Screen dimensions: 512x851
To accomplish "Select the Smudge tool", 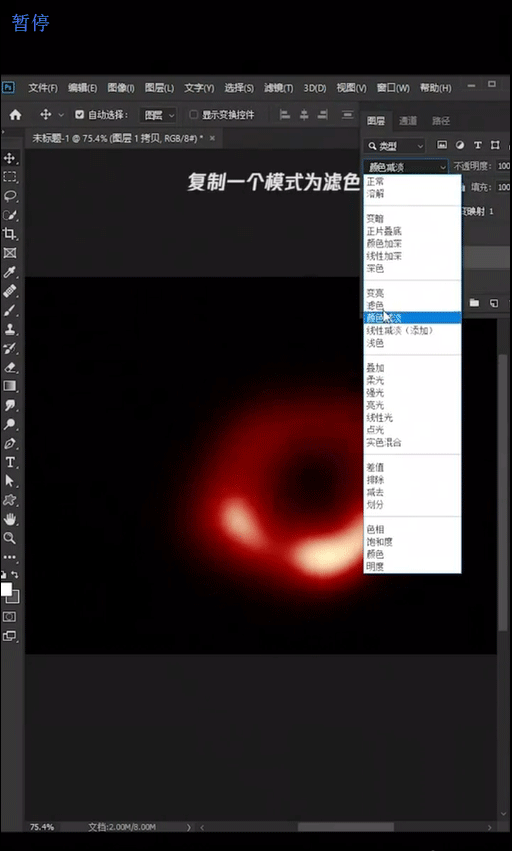I will tap(9, 405).
